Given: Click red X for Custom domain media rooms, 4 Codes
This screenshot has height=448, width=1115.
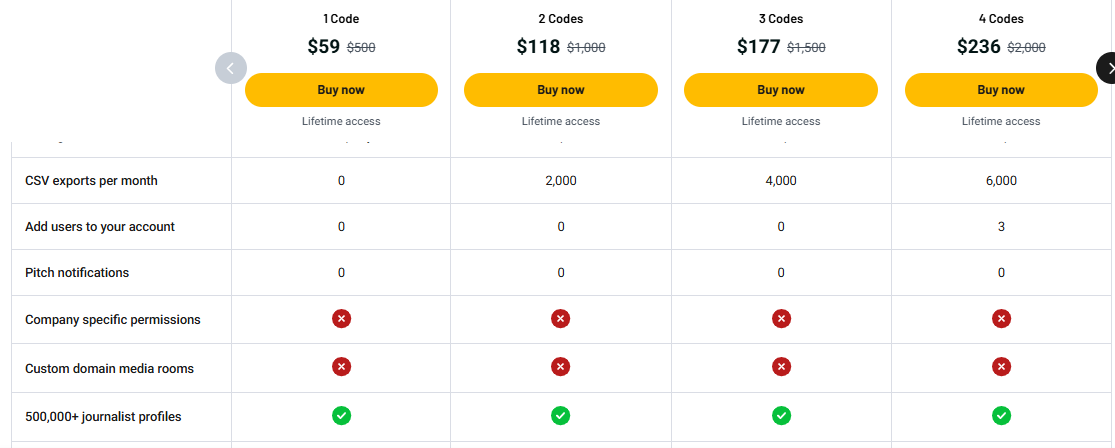Looking at the screenshot, I should (1001, 367).
